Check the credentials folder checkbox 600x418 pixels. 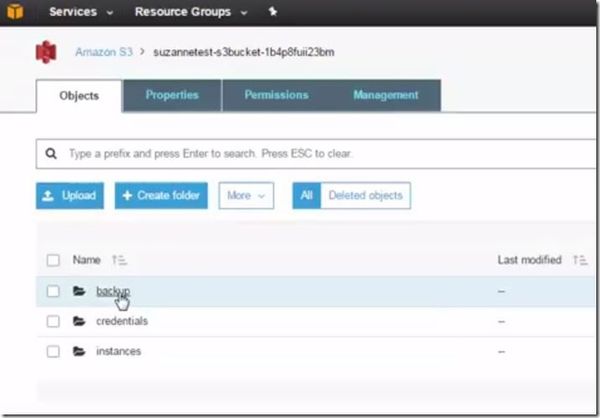click(x=53, y=321)
